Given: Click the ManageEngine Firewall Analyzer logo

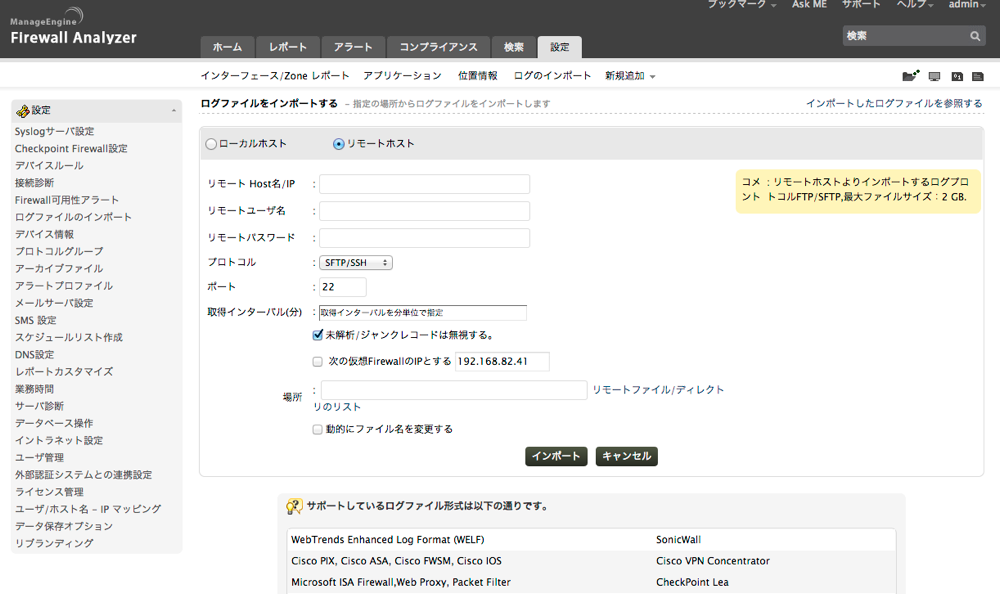Looking at the screenshot, I should 73,27.
